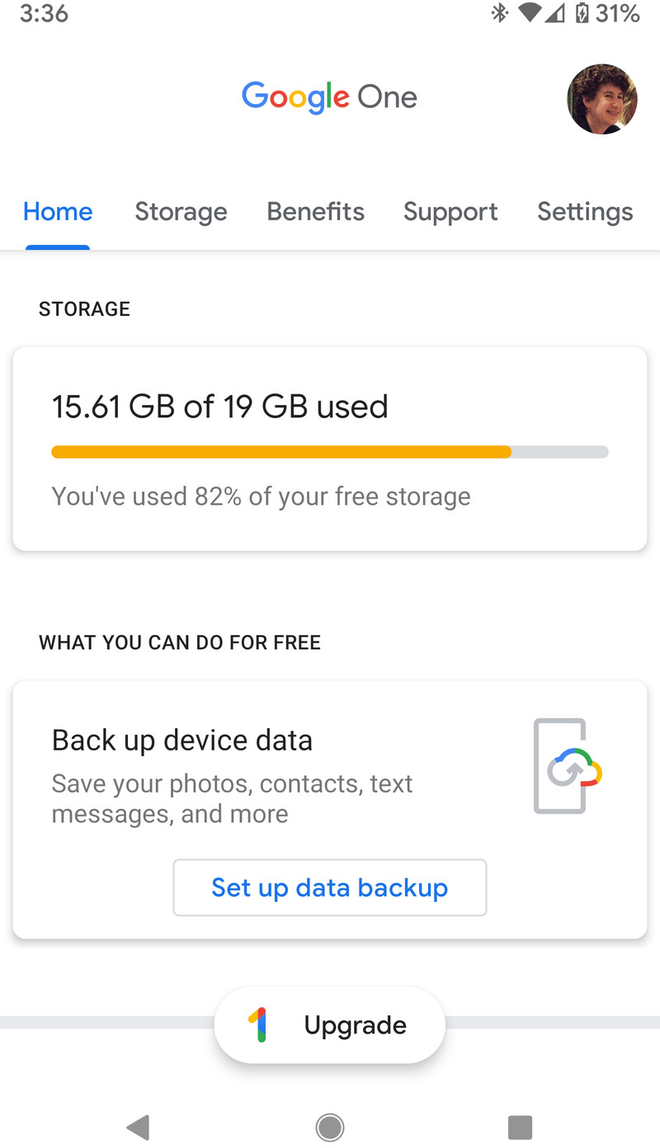Image resolution: width=660 pixels, height=1148 pixels.
Task: Click the Google One logo
Action: click(329, 97)
